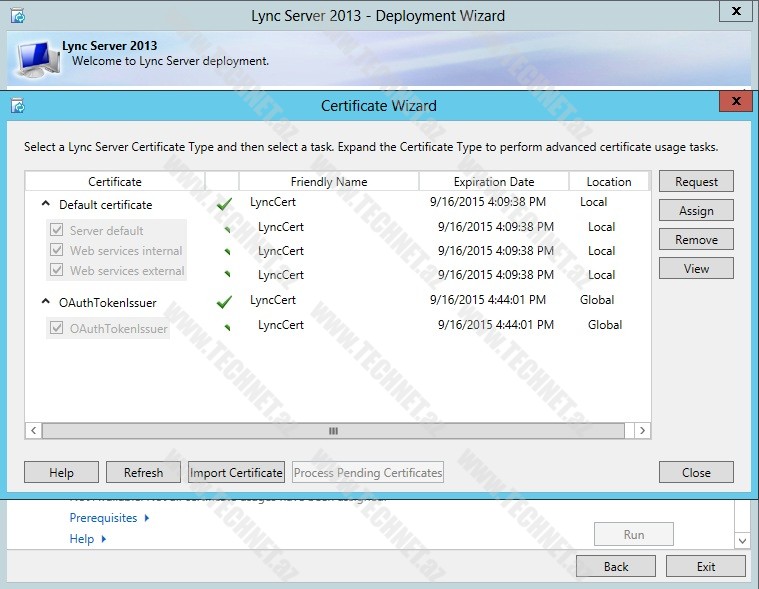Click the Import Certificate button
759x589 pixels.
click(237, 473)
